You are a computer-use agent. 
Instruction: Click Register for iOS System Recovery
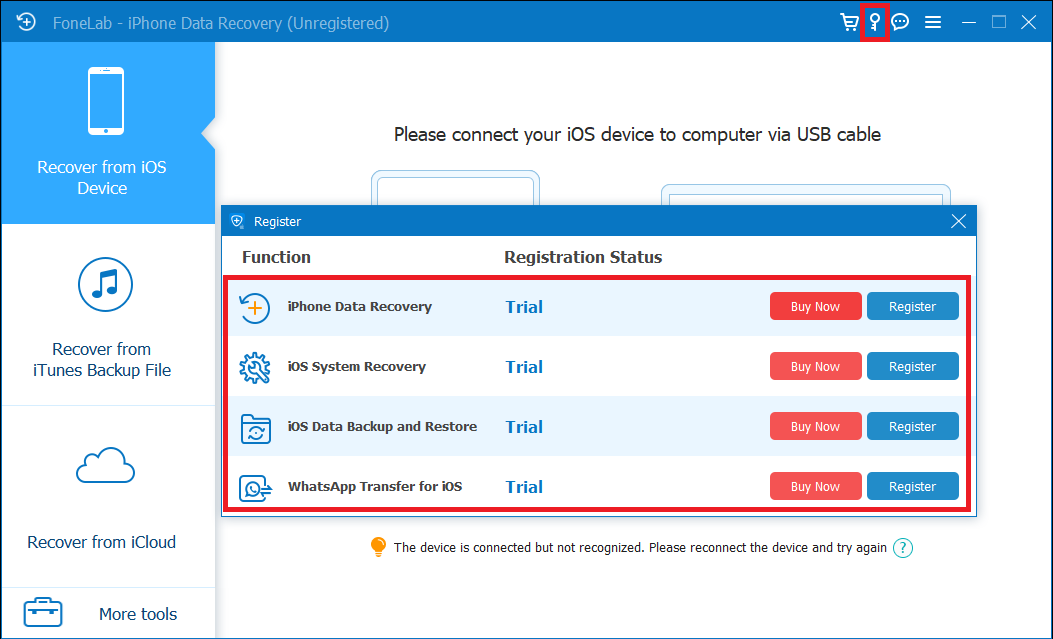pos(912,366)
